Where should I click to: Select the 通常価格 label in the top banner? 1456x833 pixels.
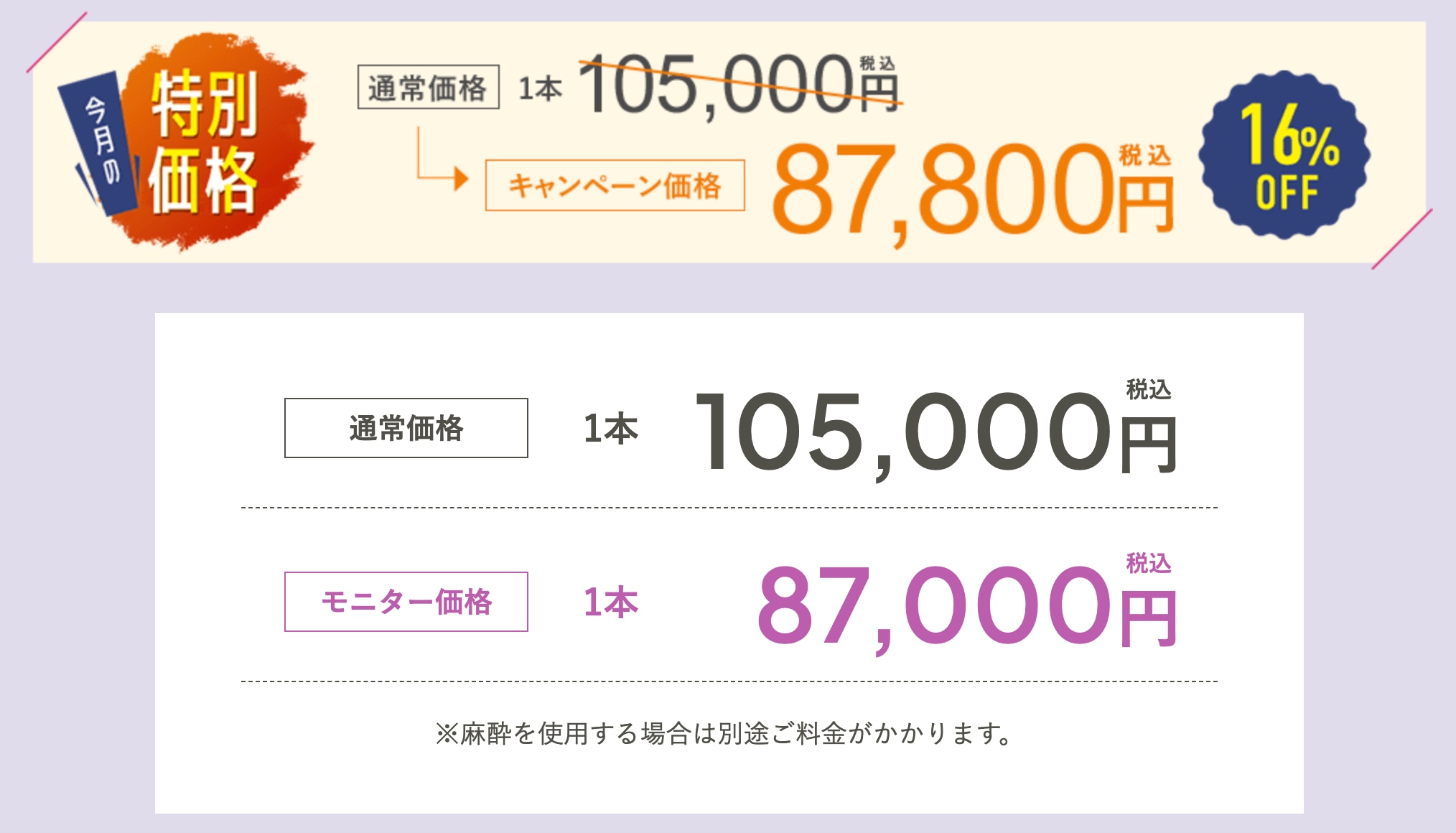point(428,88)
